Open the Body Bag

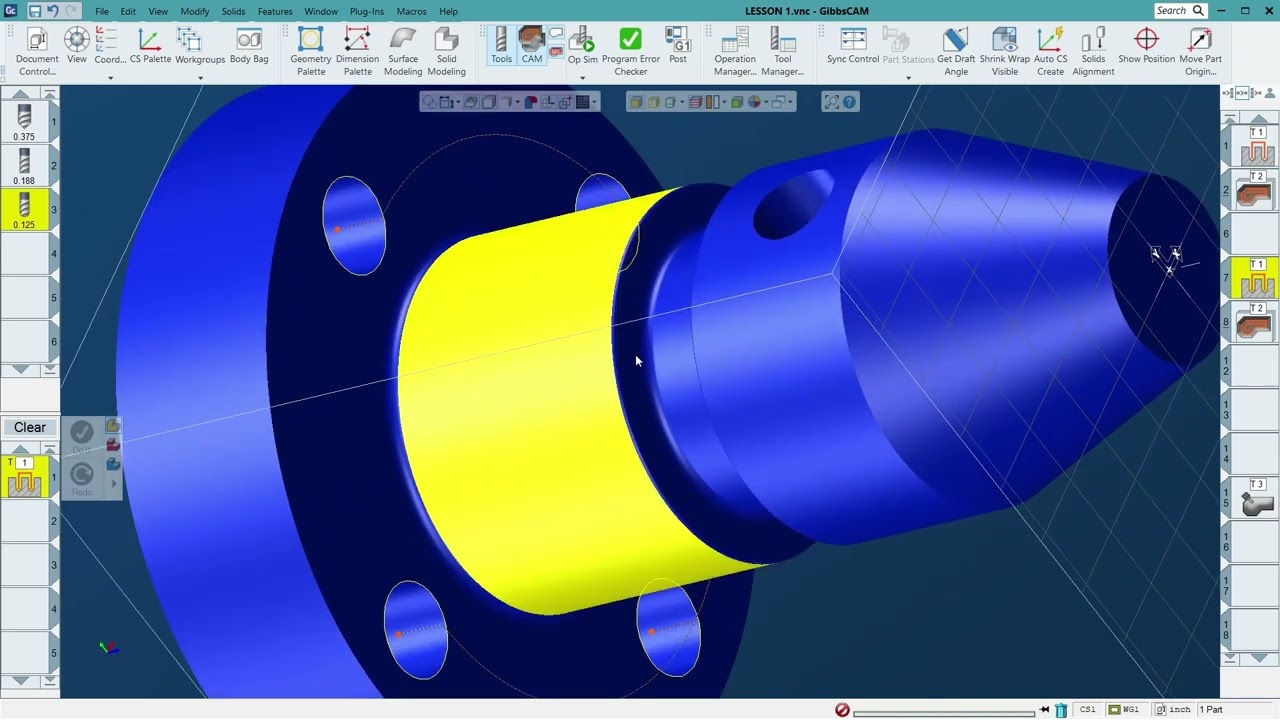pos(249,47)
